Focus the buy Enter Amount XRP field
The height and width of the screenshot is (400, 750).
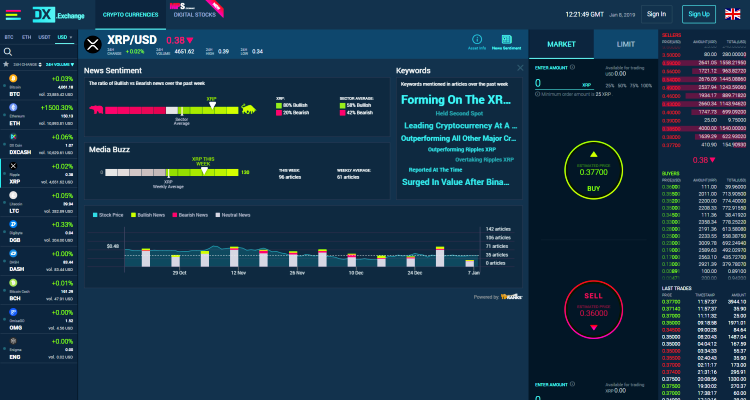[x=564, y=84]
